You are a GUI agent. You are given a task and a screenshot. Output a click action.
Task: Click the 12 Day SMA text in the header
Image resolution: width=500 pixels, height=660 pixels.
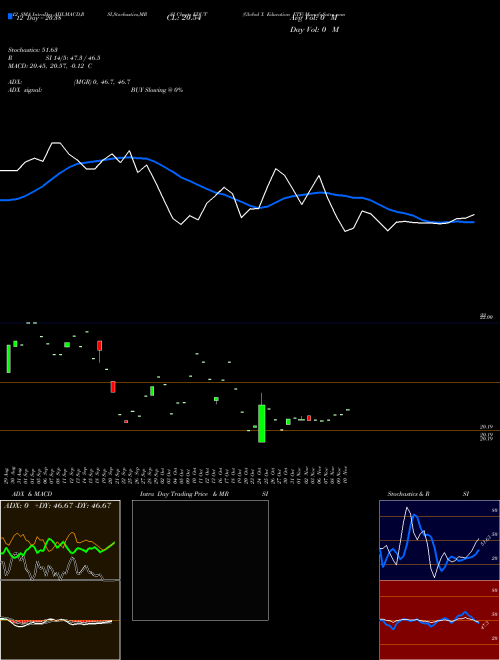37,18
